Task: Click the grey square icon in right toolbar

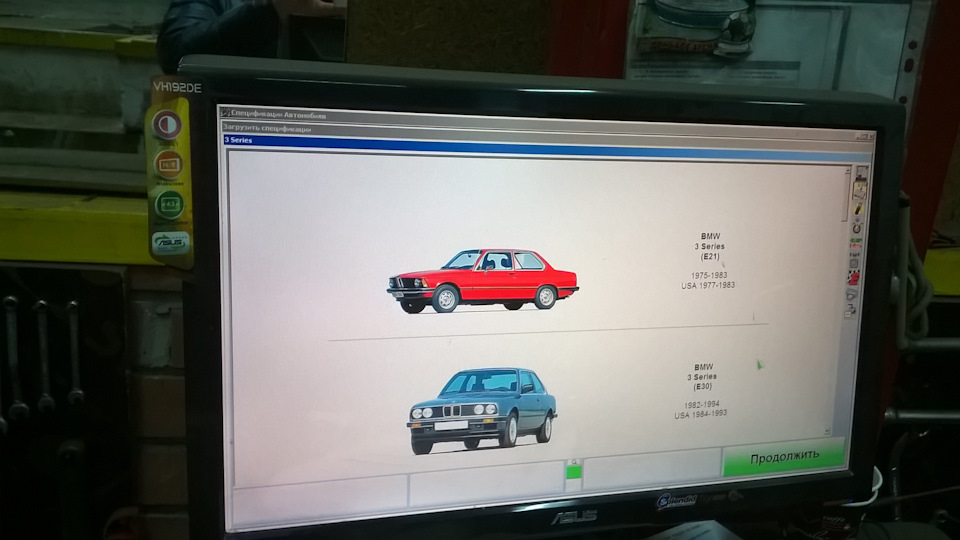Action: pos(854,264)
